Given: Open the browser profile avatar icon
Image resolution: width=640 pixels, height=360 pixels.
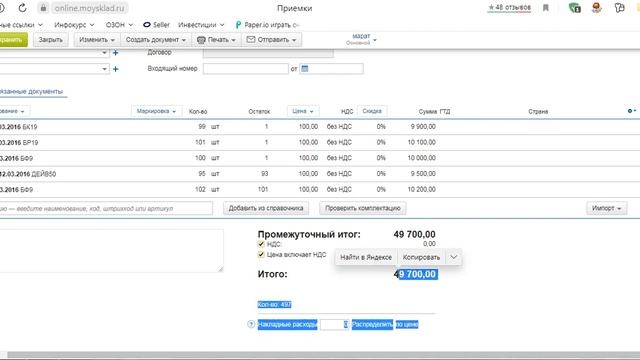Looking at the screenshot, I should coord(596,7).
